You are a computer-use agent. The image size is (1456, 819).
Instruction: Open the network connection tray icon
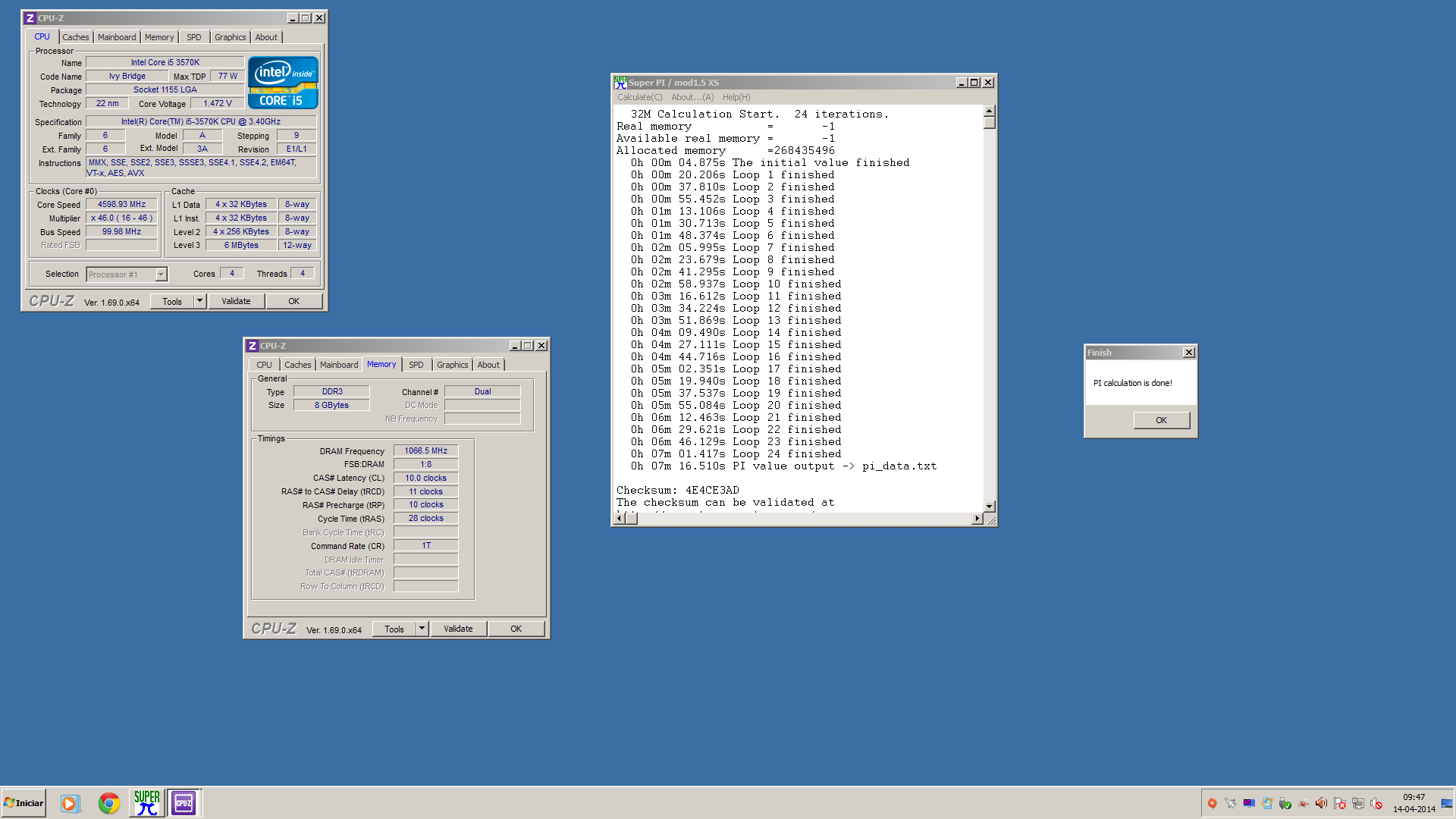1357,804
